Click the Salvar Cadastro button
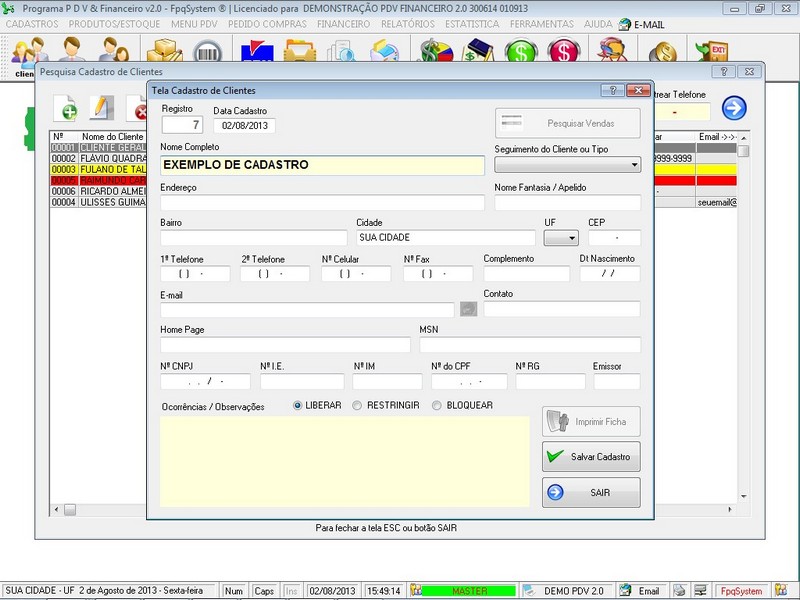The image size is (800, 600). pos(591,456)
